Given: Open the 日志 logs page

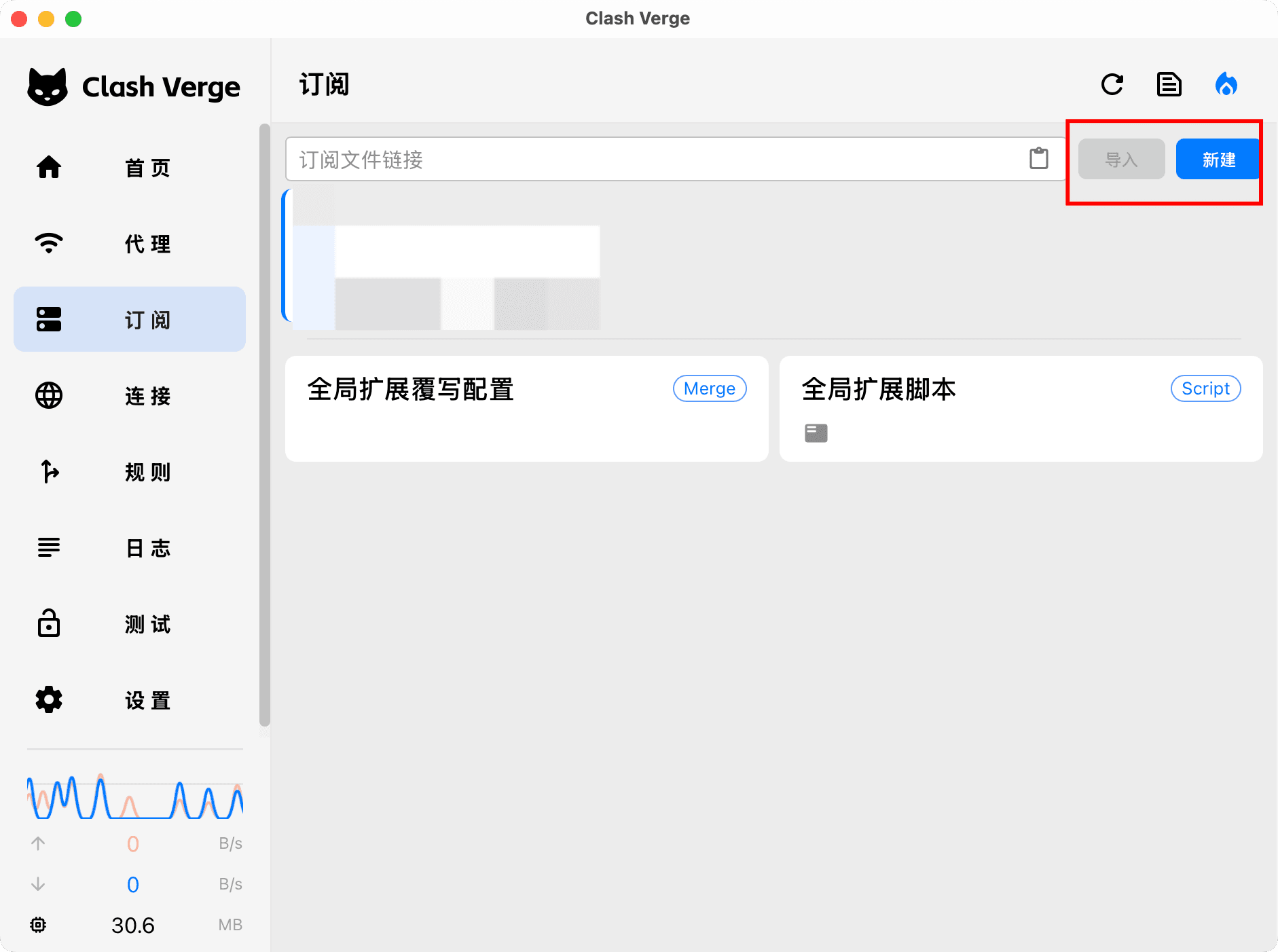Looking at the screenshot, I should (130, 547).
